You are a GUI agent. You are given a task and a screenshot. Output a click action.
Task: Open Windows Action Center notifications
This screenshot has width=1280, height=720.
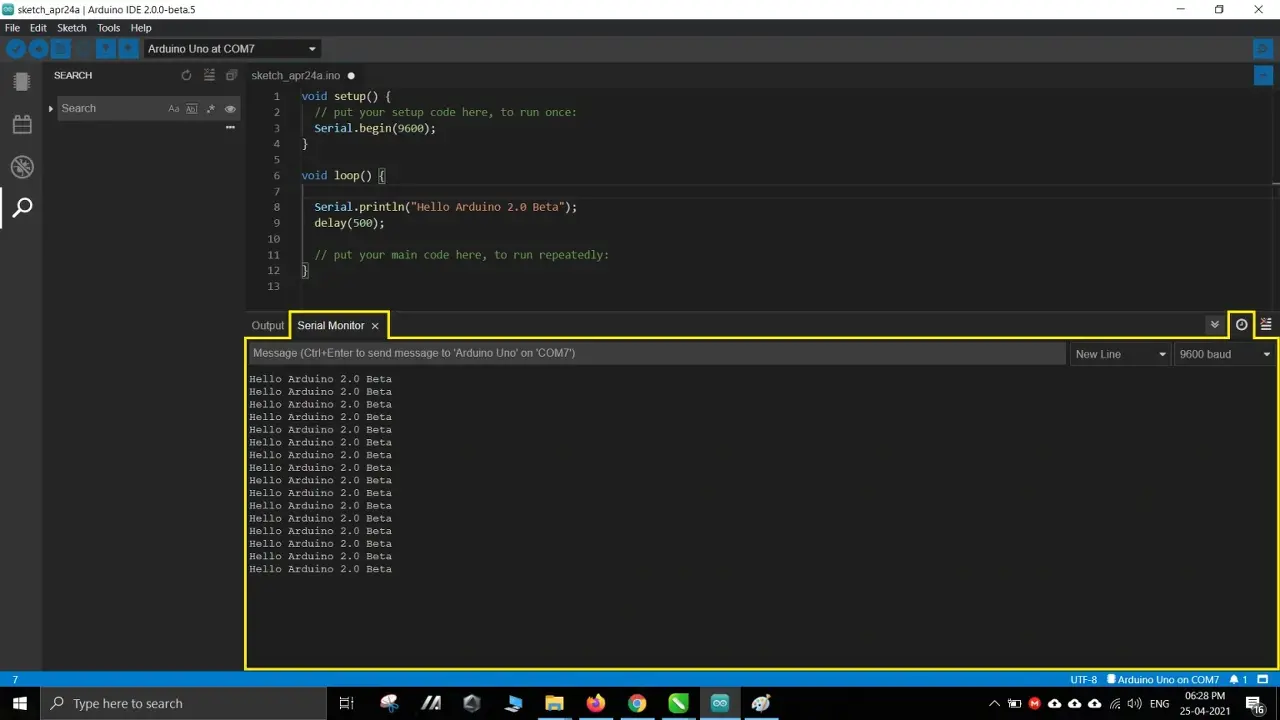1254,704
